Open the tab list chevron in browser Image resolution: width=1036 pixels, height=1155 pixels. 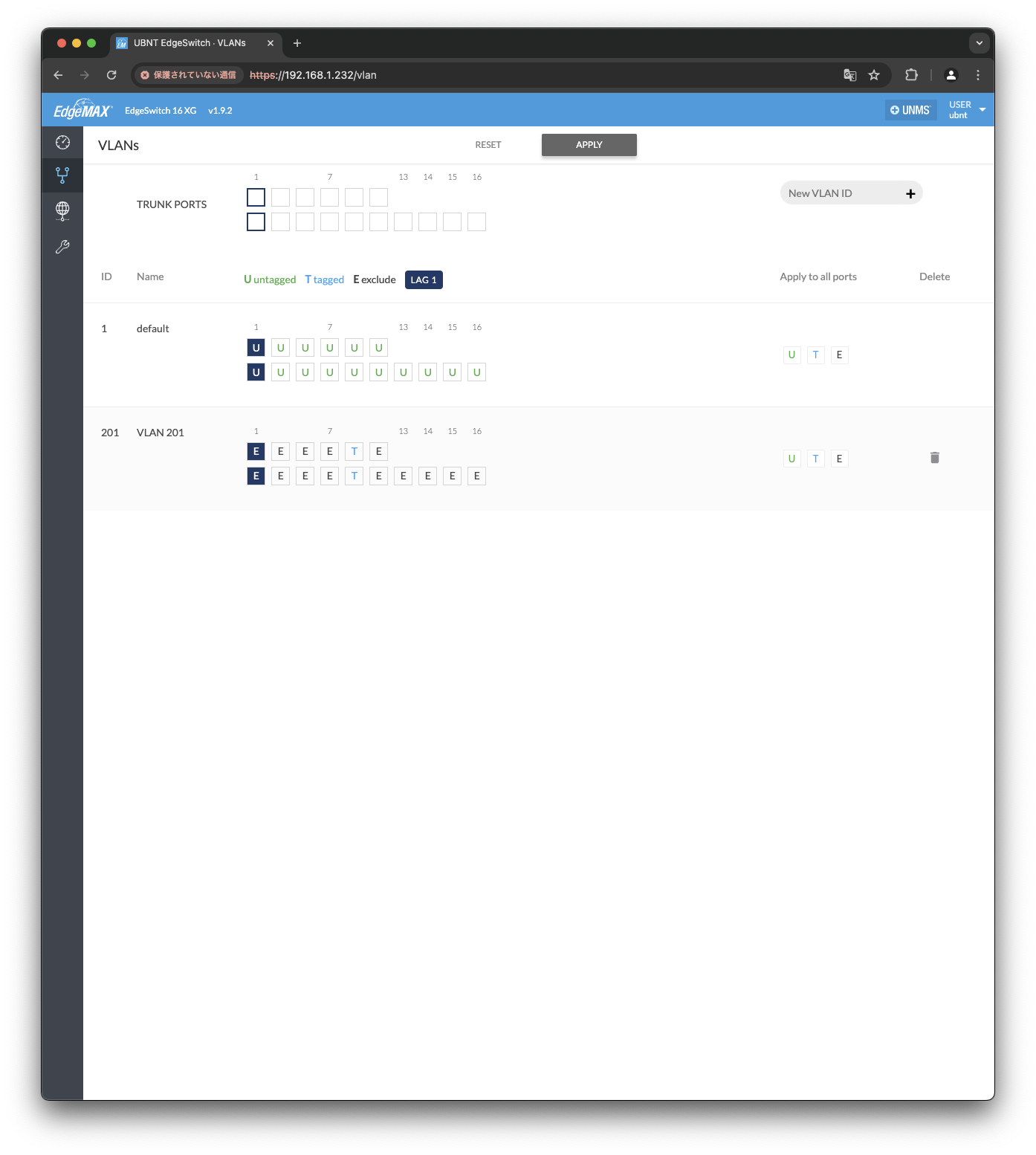979,43
